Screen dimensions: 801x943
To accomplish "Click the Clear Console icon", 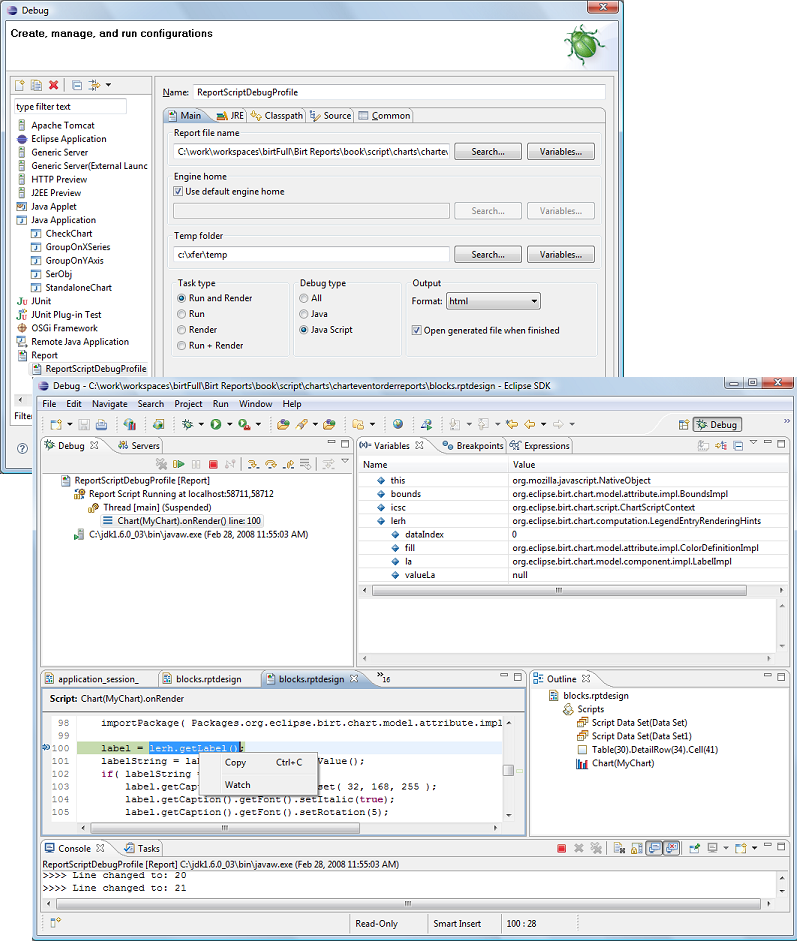I will click(x=619, y=848).
